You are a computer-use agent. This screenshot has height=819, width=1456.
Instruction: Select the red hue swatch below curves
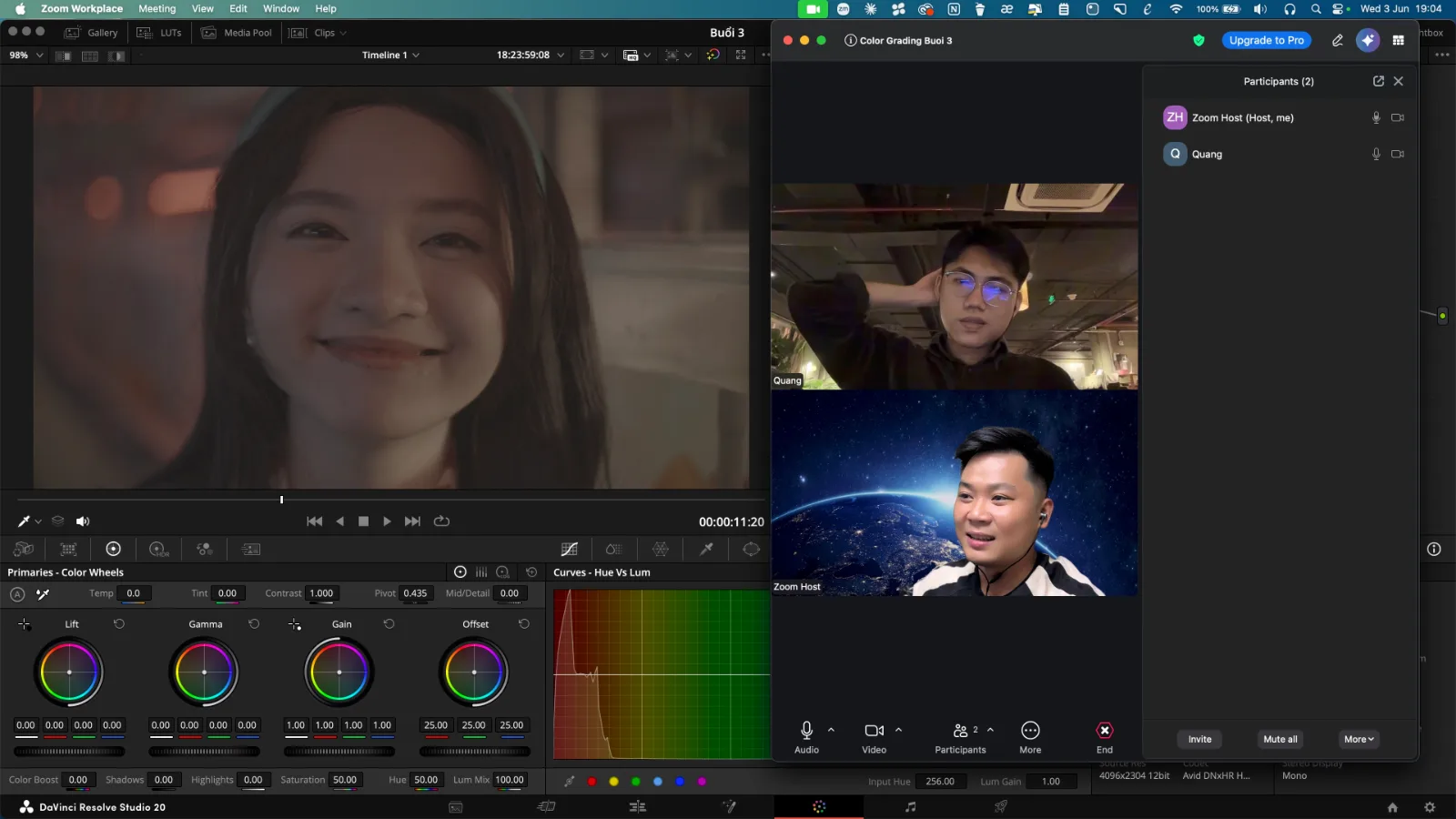pyautogui.click(x=592, y=782)
